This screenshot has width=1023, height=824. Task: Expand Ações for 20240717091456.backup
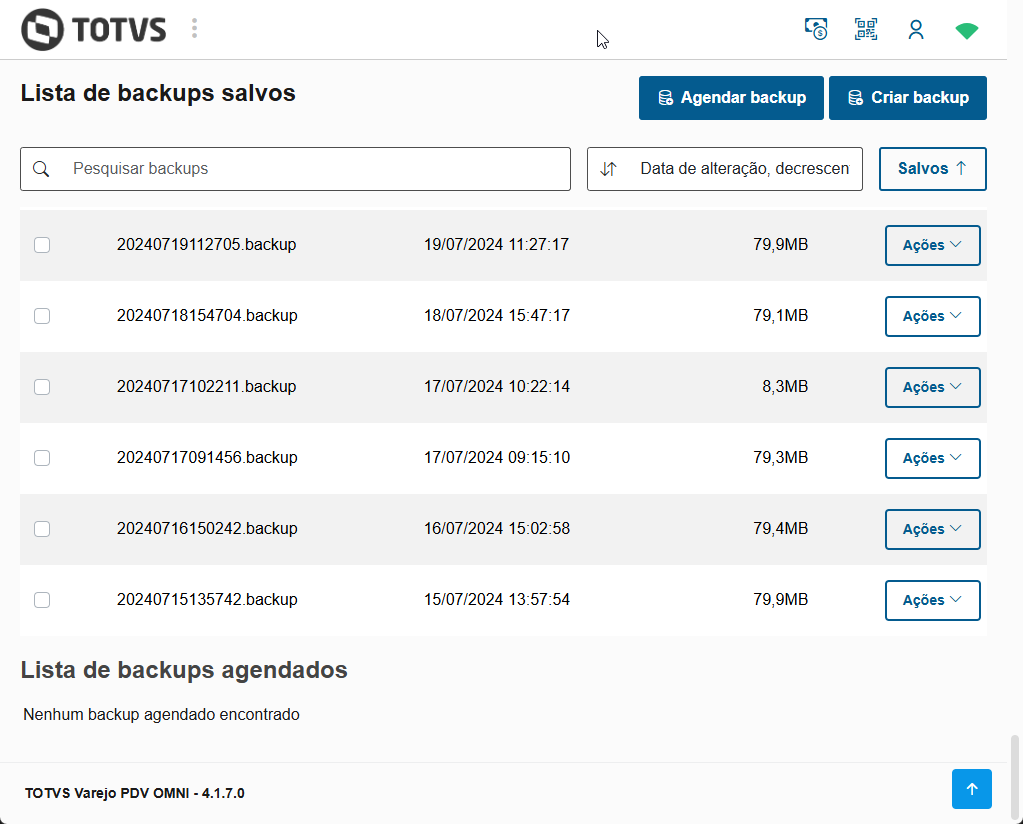click(932, 458)
